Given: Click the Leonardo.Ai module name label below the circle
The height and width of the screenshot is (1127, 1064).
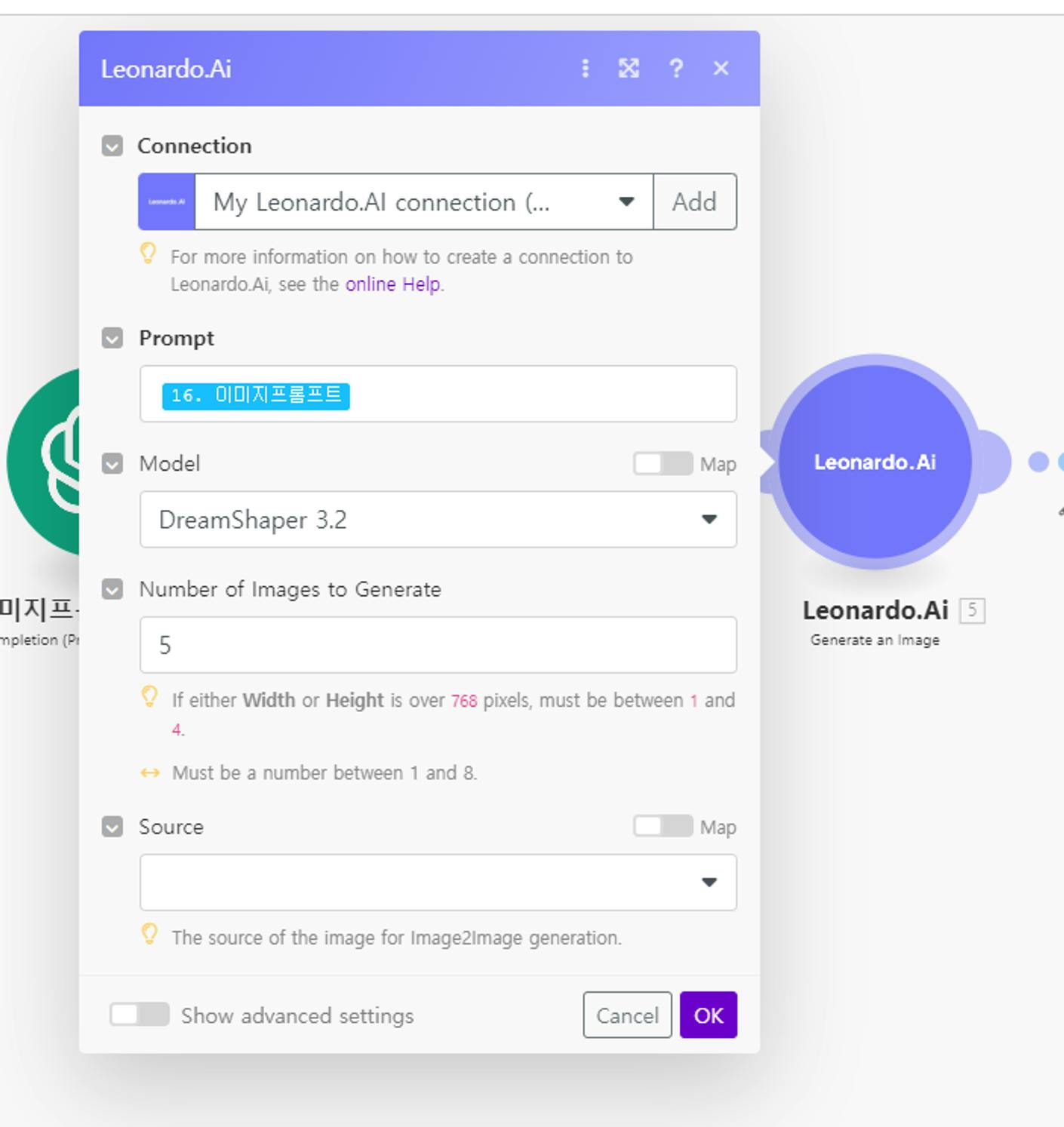Looking at the screenshot, I should coord(875,610).
